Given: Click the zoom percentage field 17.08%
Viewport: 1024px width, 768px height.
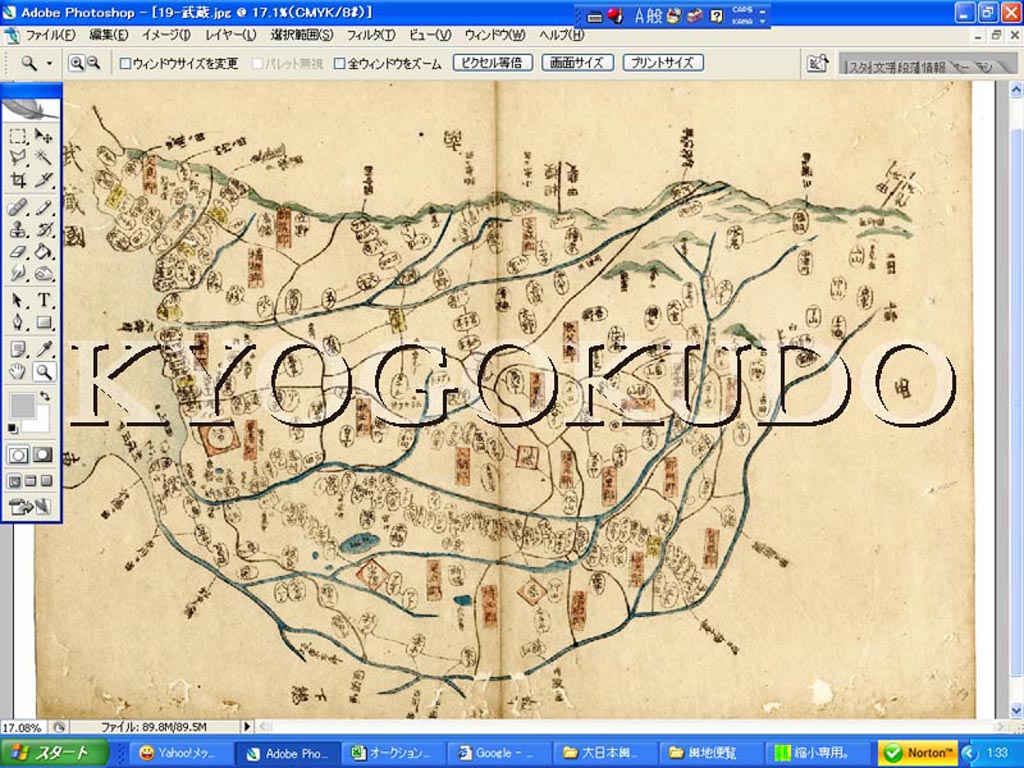Looking at the screenshot, I should [x=23, y=727].
